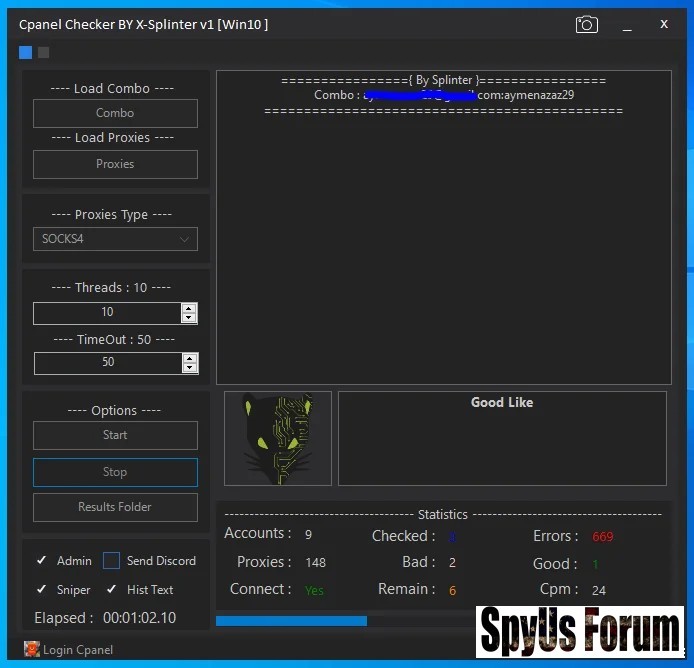The width and height of the screenshot is (694, 668).
Task: Open the Results Folder
Action: pos(115,507)
